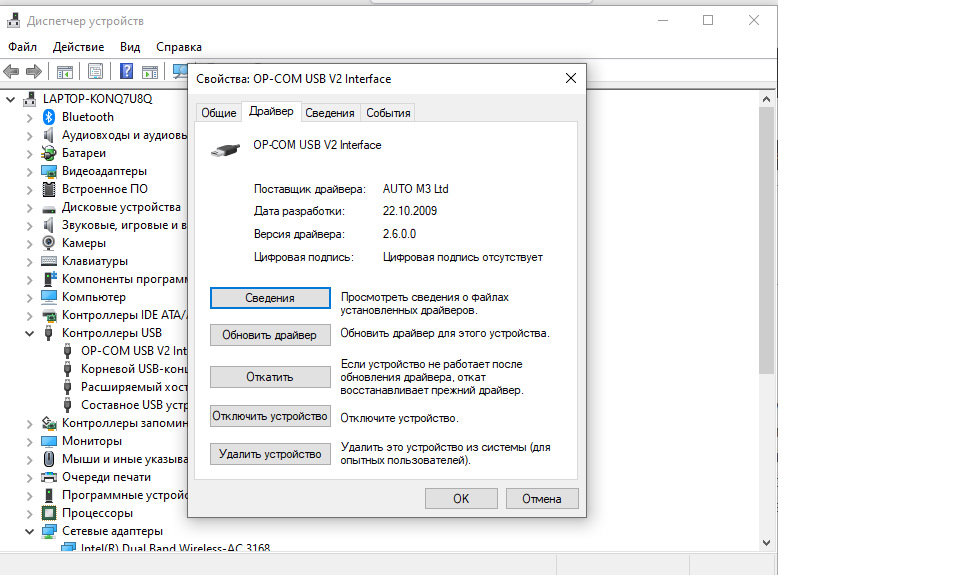
Task: Click the Процессоры chip icon
Action: (x=48, y=513)
